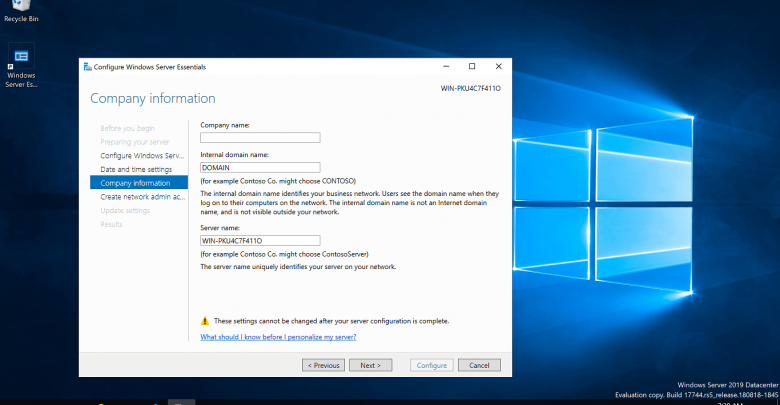Open 'What should I know before I personalize my server?' link
780x405 pixels.
[278, 337]
